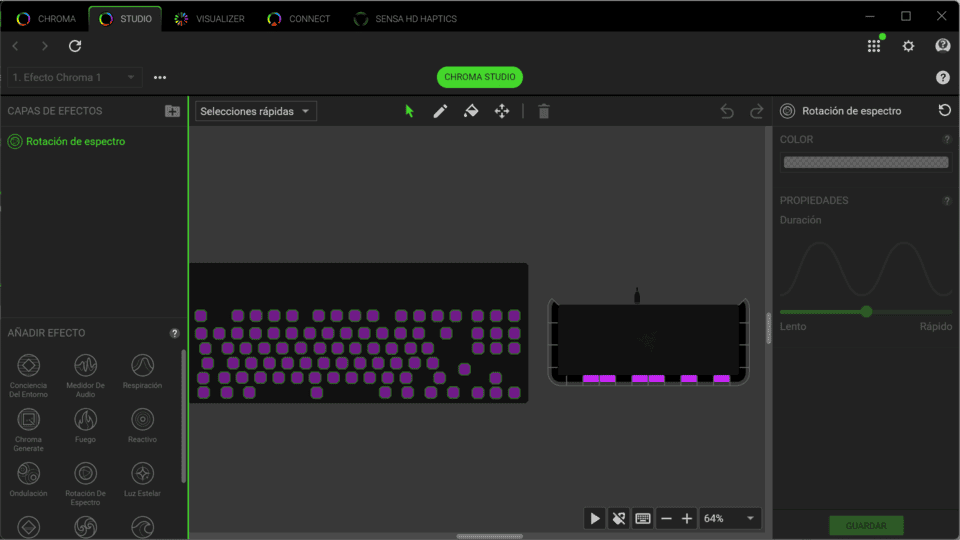Click the trash delete icon
The width and height of the screenshot is (960, 540).
click(544, 111)
